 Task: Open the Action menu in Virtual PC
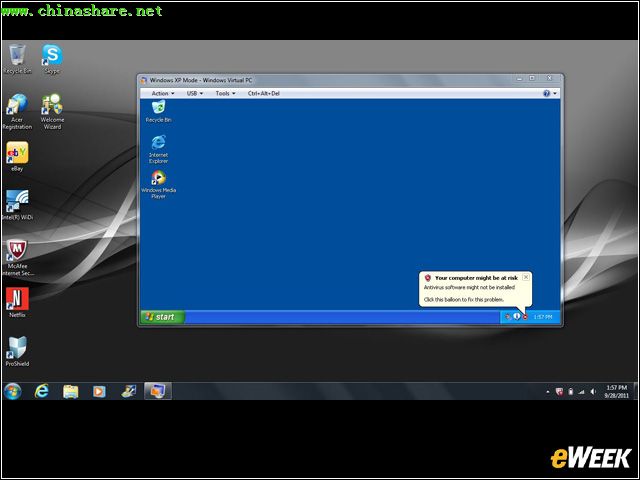coord(163,93)
